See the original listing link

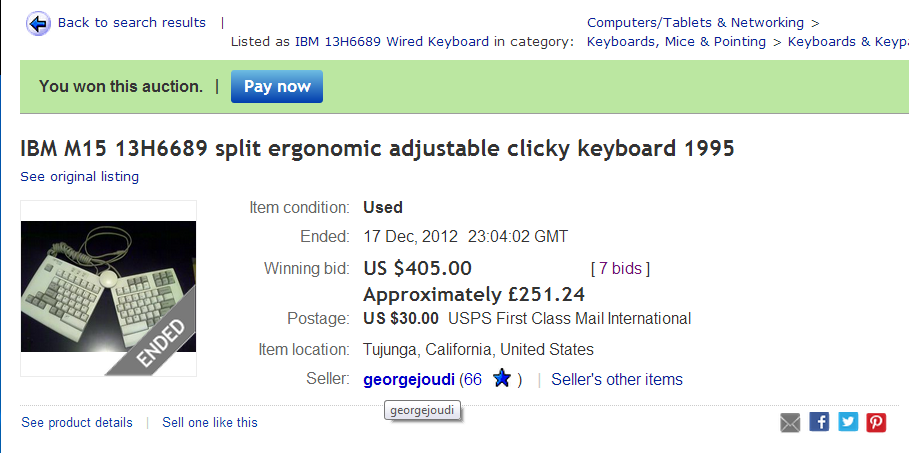80,177
